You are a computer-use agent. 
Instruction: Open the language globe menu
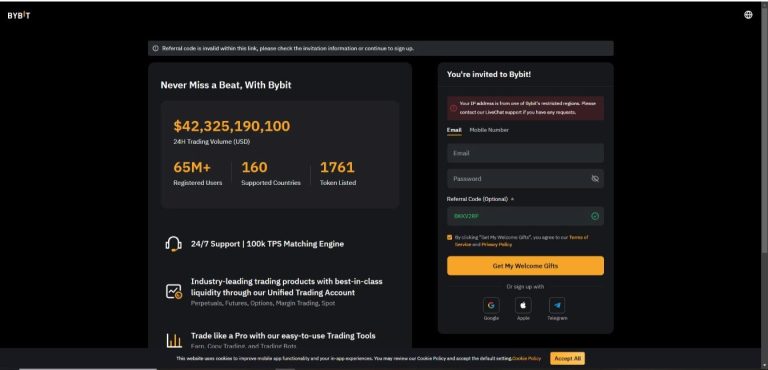(748, 15)
